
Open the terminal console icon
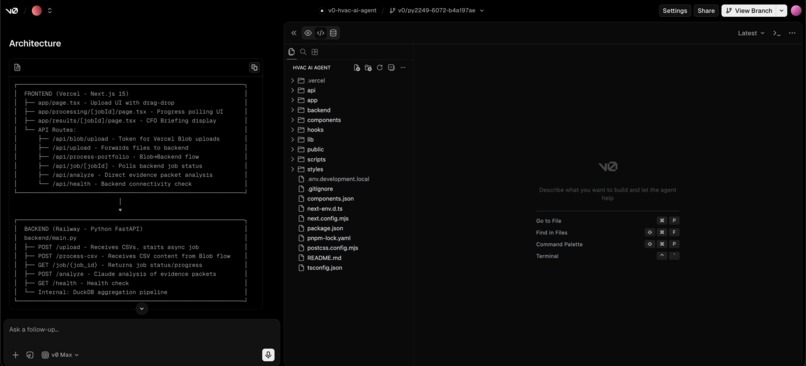tap(777, 33)
